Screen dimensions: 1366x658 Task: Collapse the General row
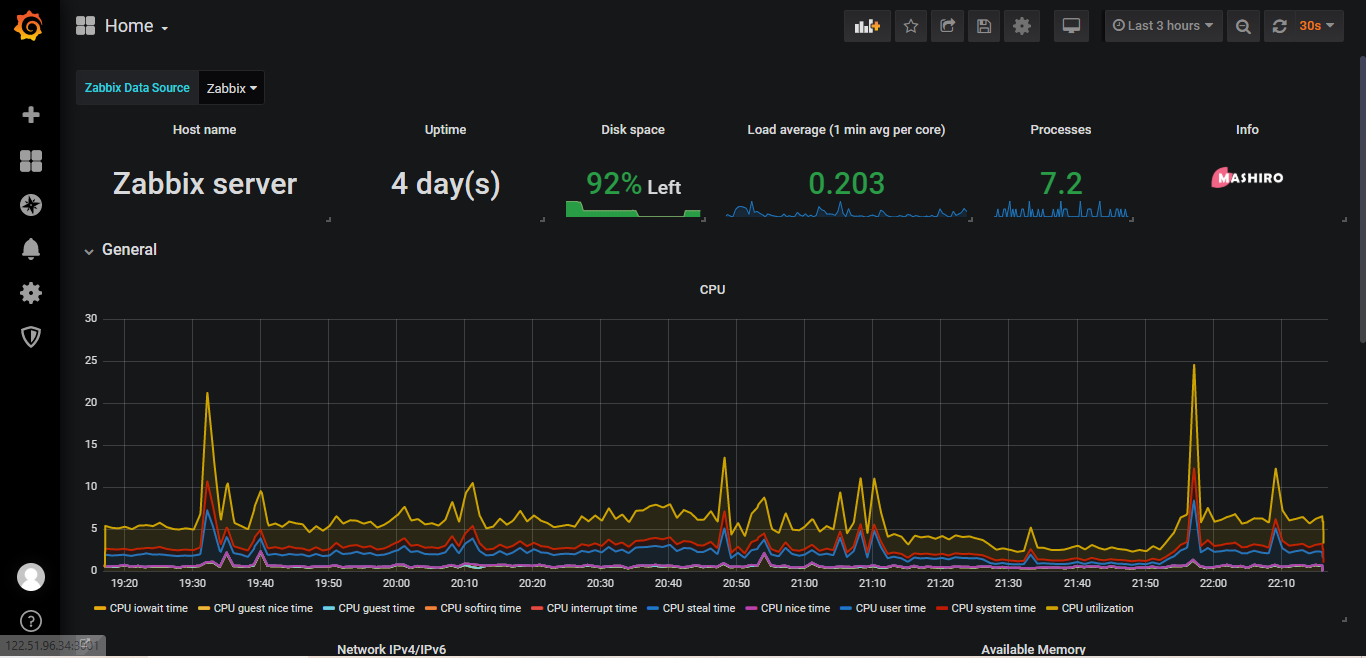(x=120, y=250)
